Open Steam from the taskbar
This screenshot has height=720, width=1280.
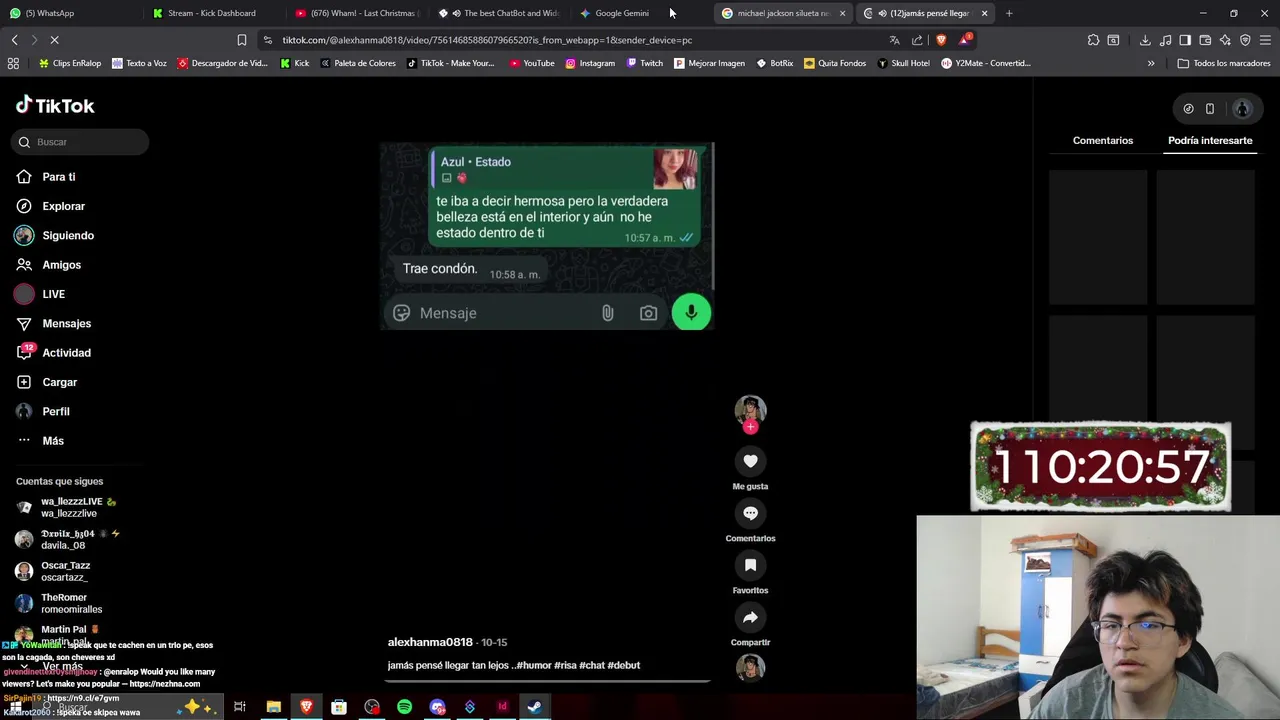[535, 707]
